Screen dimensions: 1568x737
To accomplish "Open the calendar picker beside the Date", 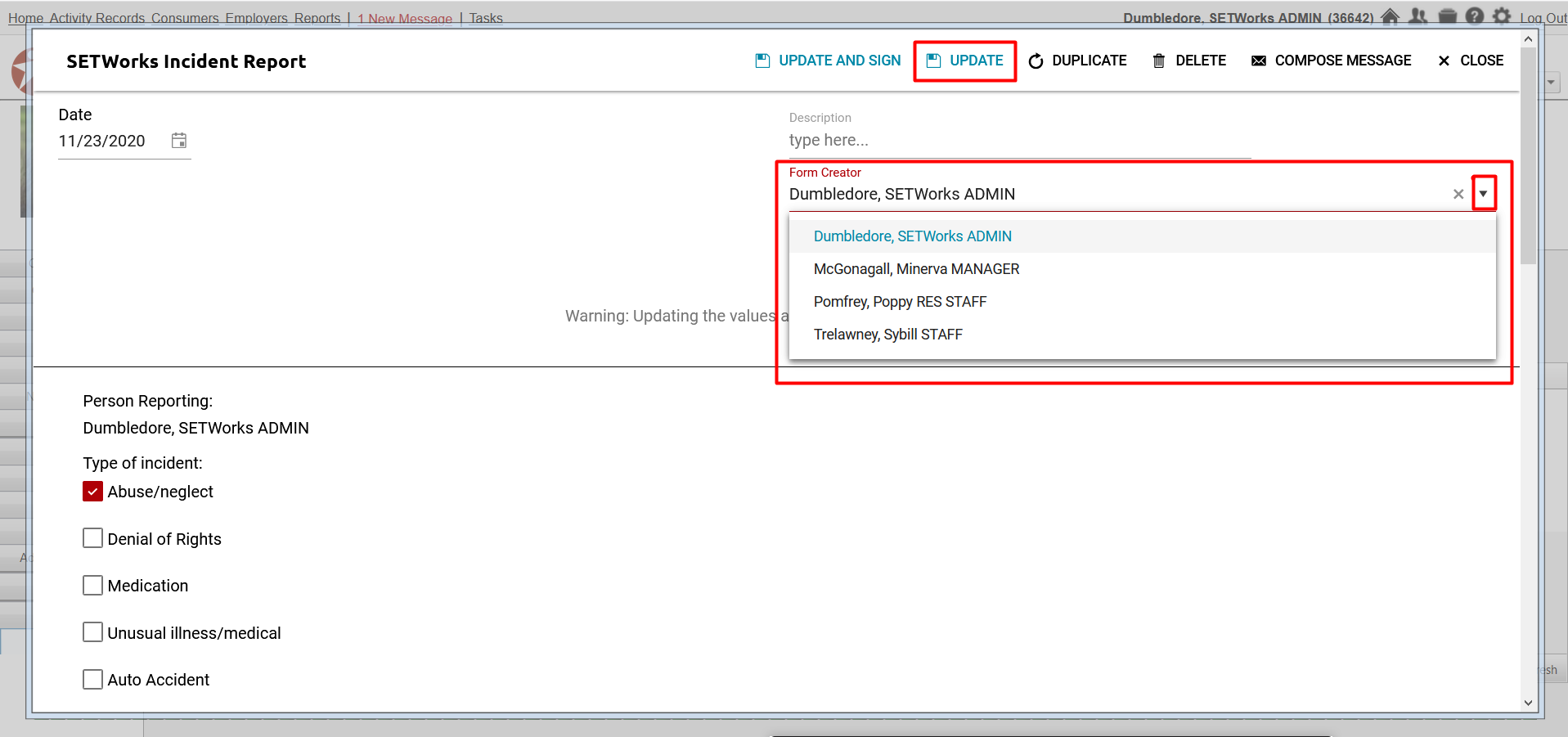I will tap(179, 141).
